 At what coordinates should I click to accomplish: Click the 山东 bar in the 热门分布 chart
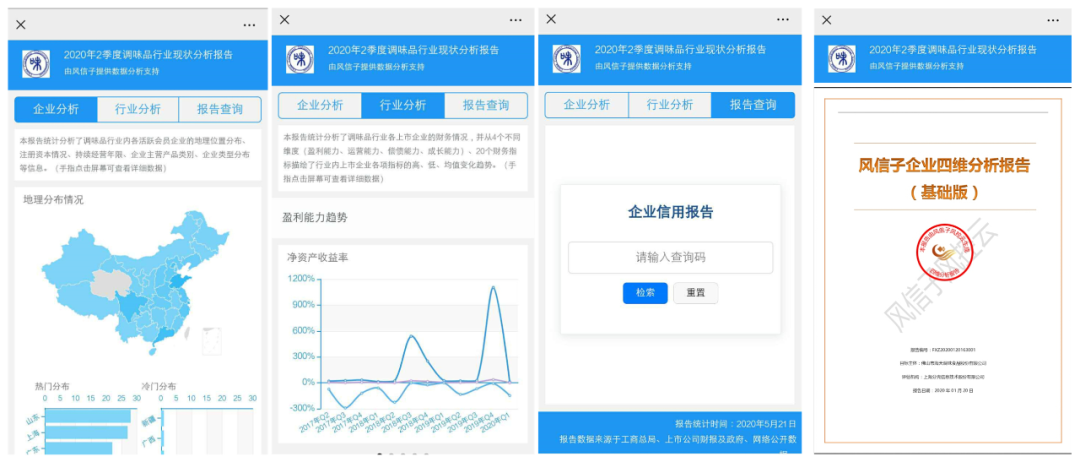pyautogui.click(x=87, y=415)
